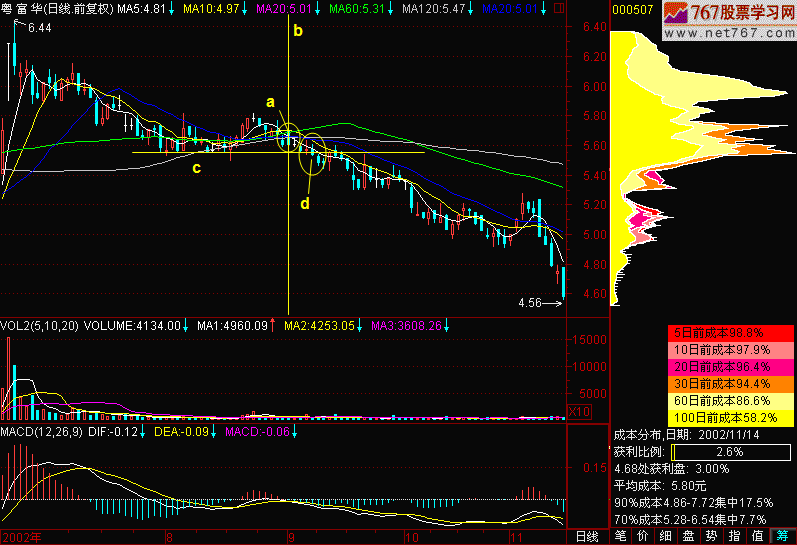This screenshot has height=545, width=797.
Task: Click the stock code 000507
Action: 631,8
